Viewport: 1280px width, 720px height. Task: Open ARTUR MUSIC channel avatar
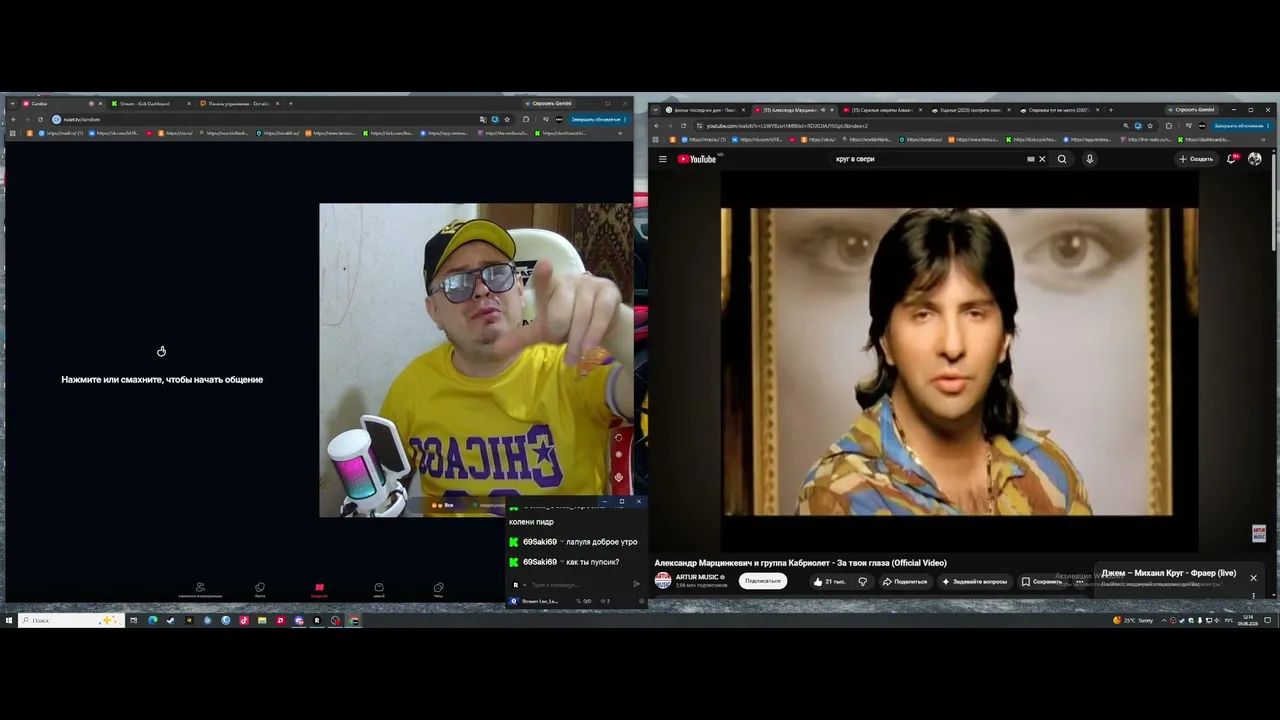[663, 581]
